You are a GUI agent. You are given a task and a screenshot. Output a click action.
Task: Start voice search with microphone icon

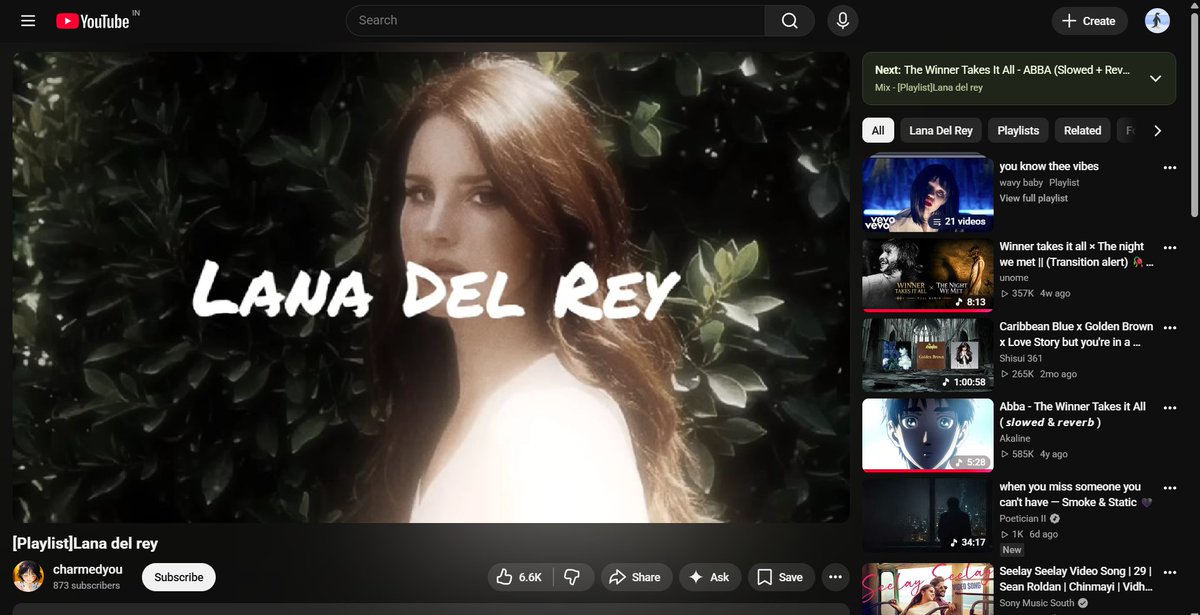coord(843,20)
